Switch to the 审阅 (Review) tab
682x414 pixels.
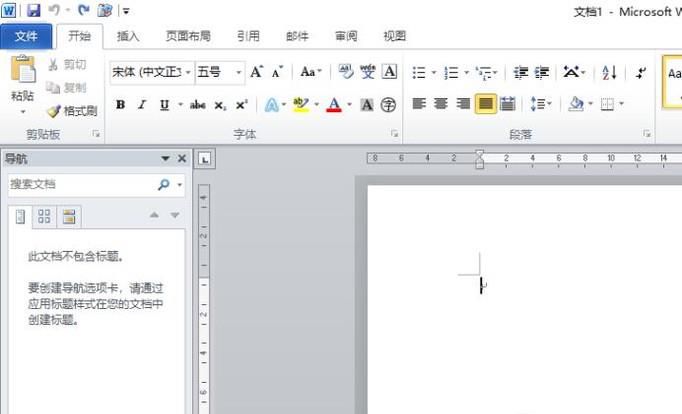coord(346,36)
